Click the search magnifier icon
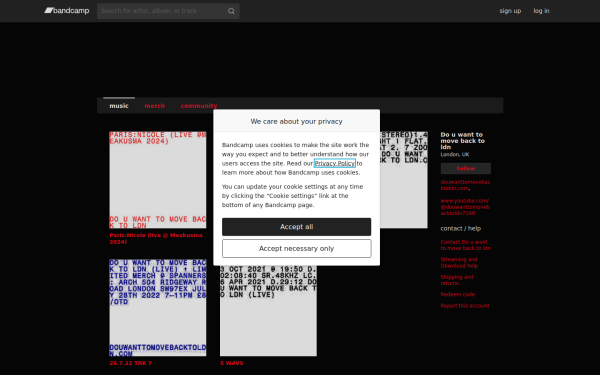The width and height of the screenshot is (600, 375). pos(231,11)
